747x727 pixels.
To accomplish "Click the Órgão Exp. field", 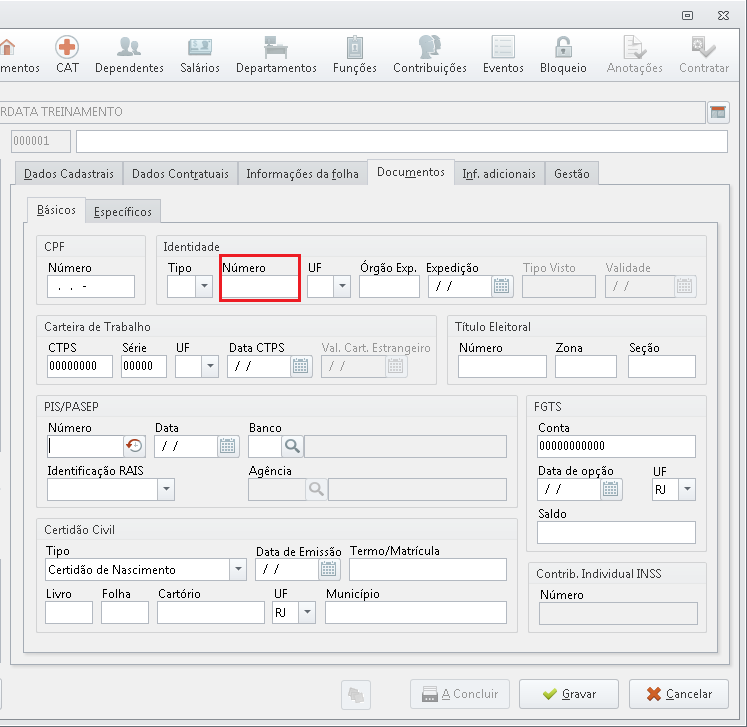I will coord(389,286).
